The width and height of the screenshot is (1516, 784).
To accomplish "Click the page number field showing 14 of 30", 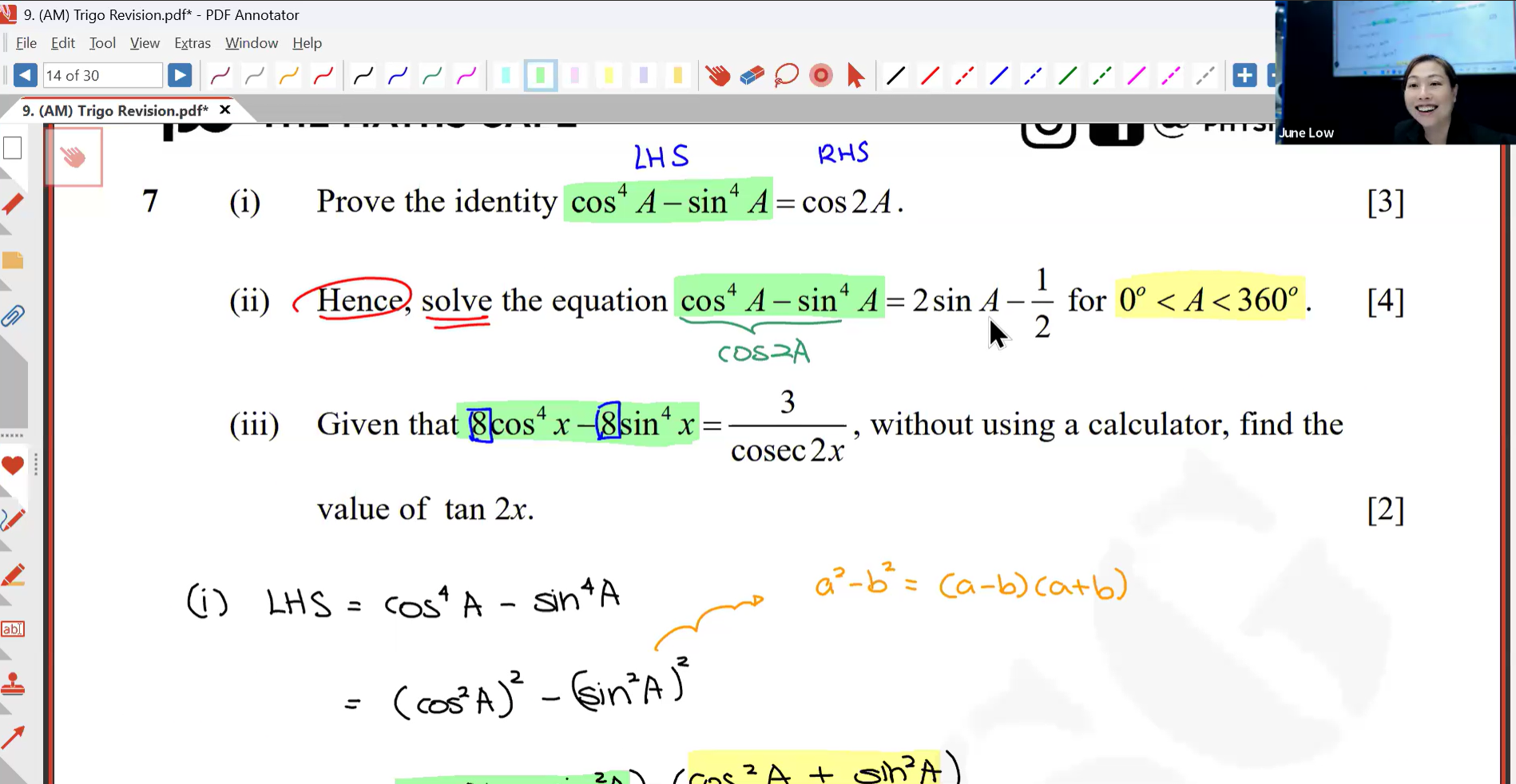I will (x=102, y=76).
